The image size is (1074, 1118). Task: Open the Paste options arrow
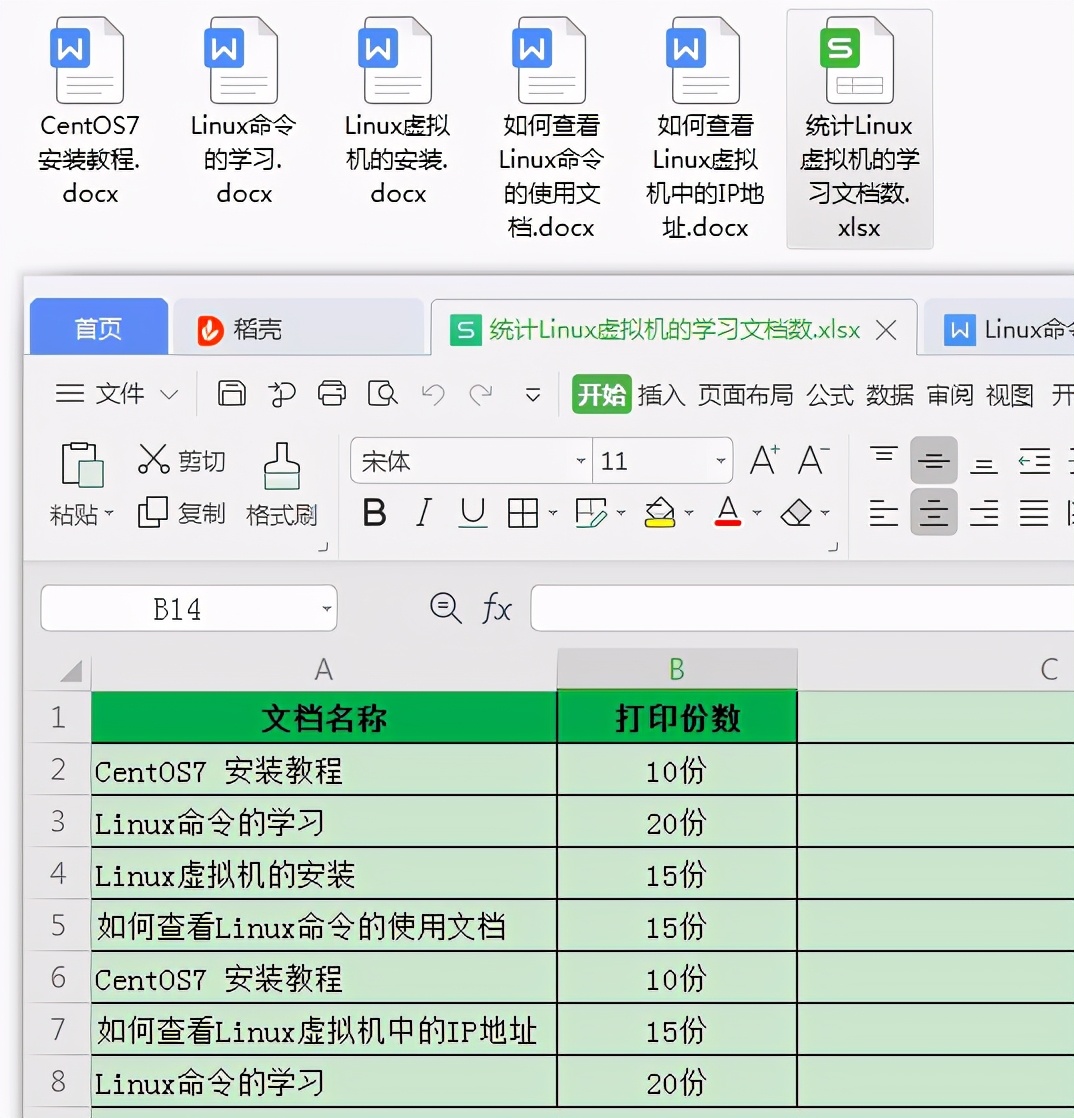click(x=109, y=513)
